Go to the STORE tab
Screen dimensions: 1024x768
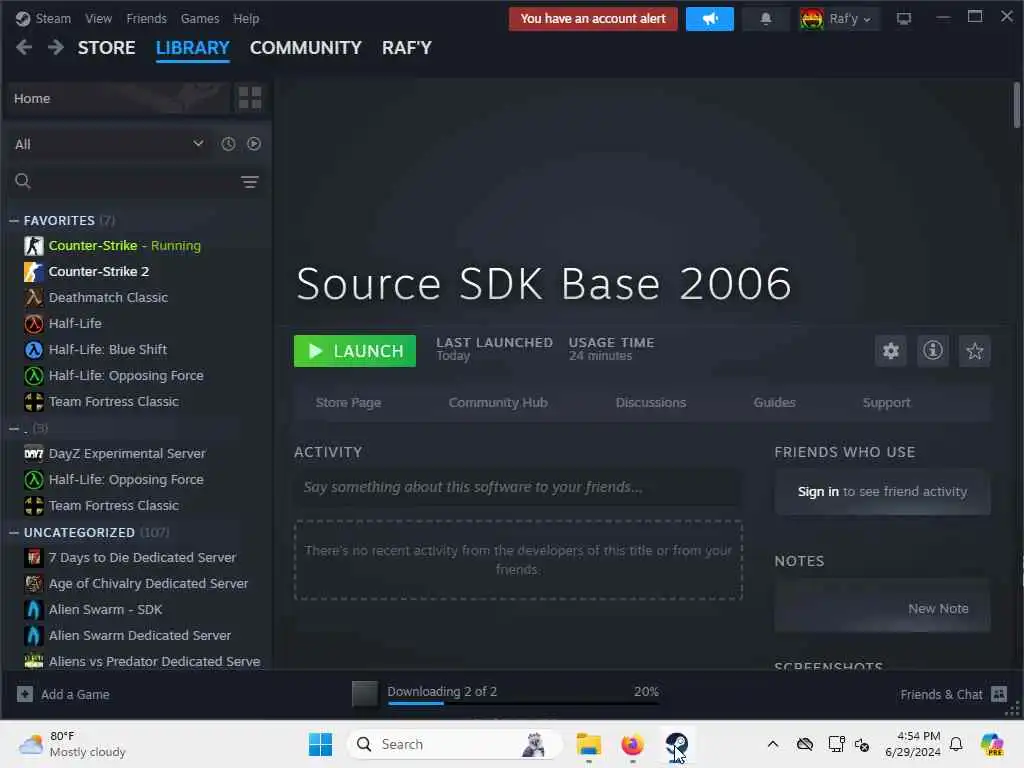click(106, 48)
